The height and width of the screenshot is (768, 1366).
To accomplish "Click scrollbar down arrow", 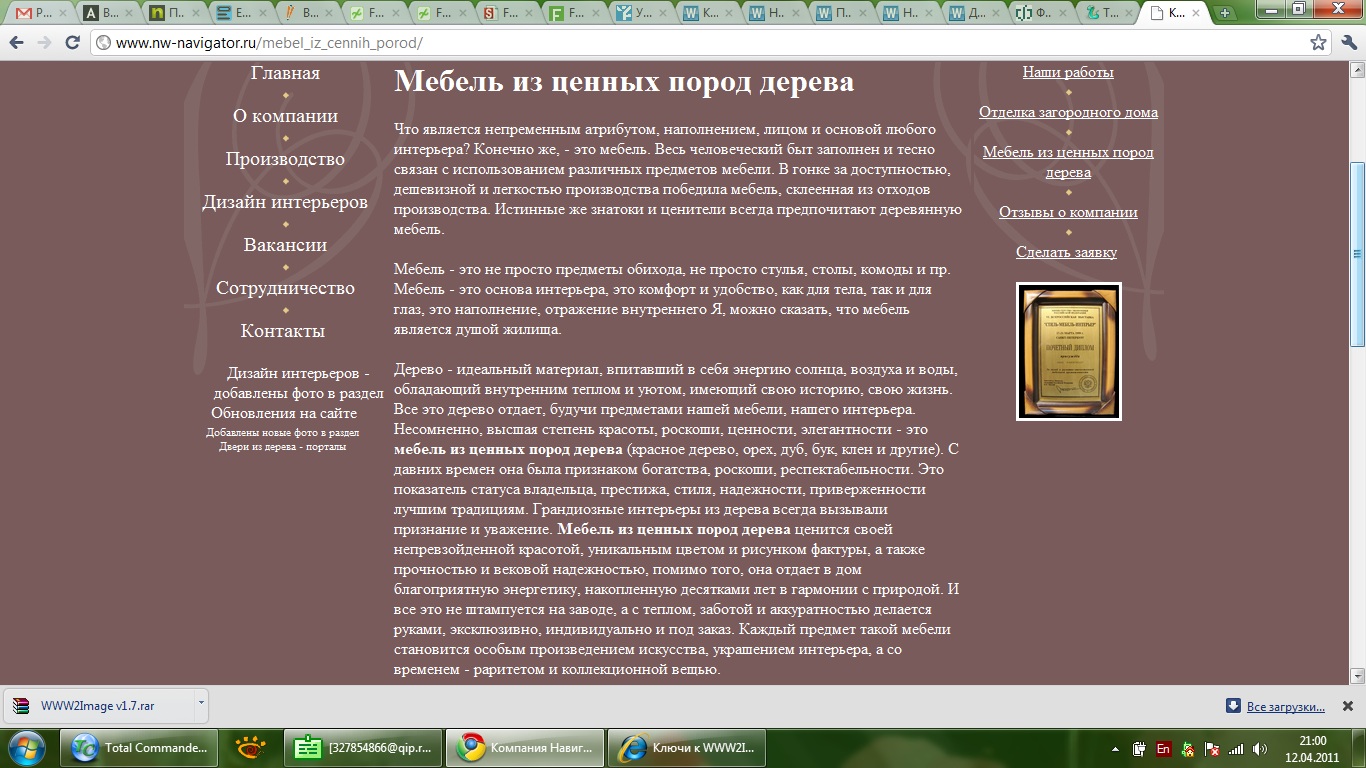I will 1357,676.
